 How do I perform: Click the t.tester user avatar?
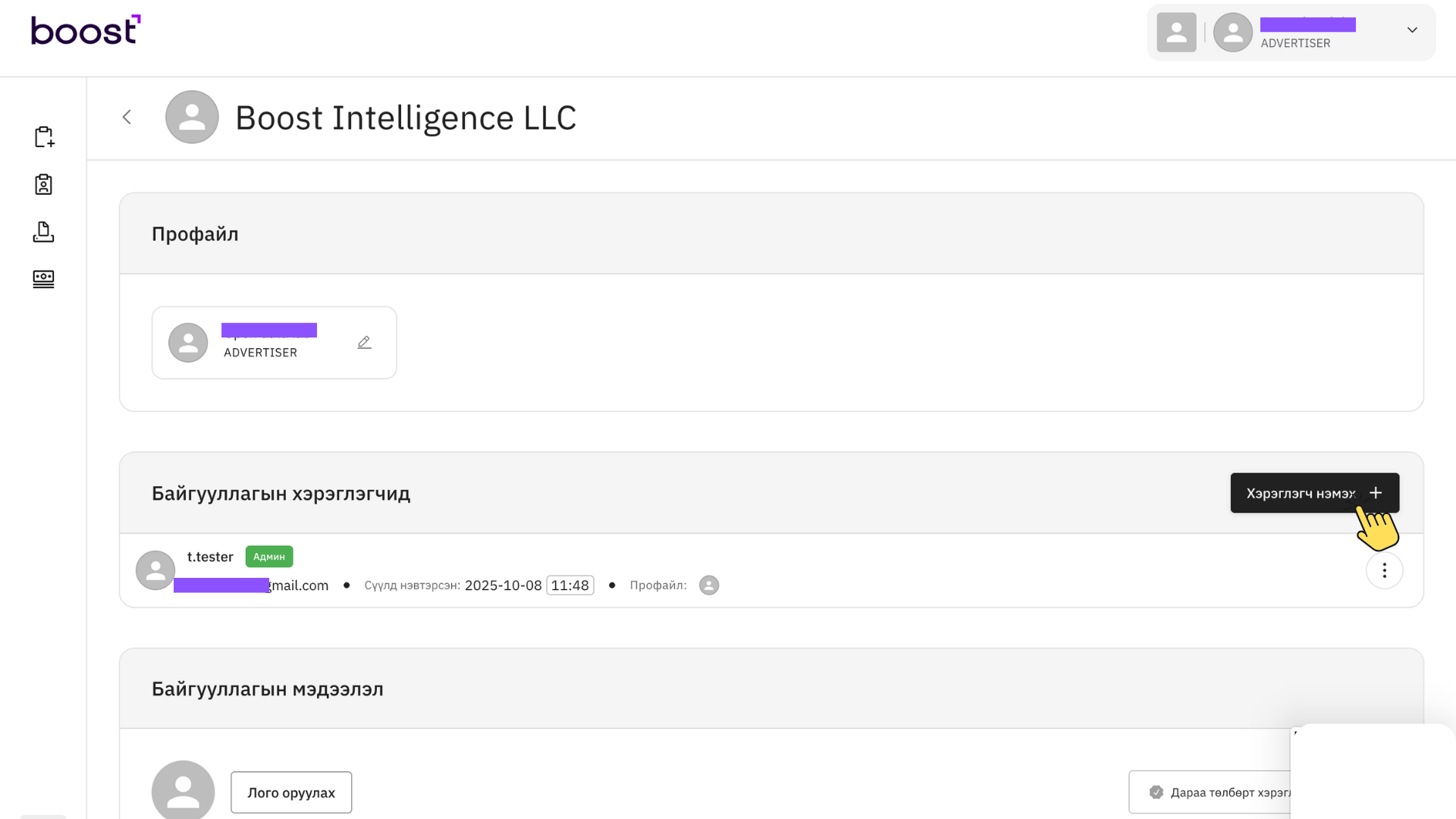(x=155, y=571)
